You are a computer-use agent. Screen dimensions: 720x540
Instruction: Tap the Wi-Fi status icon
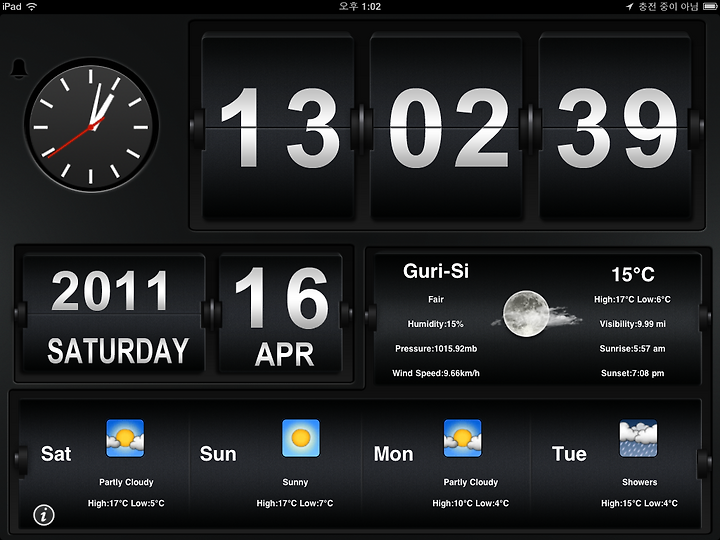(32, 6)
